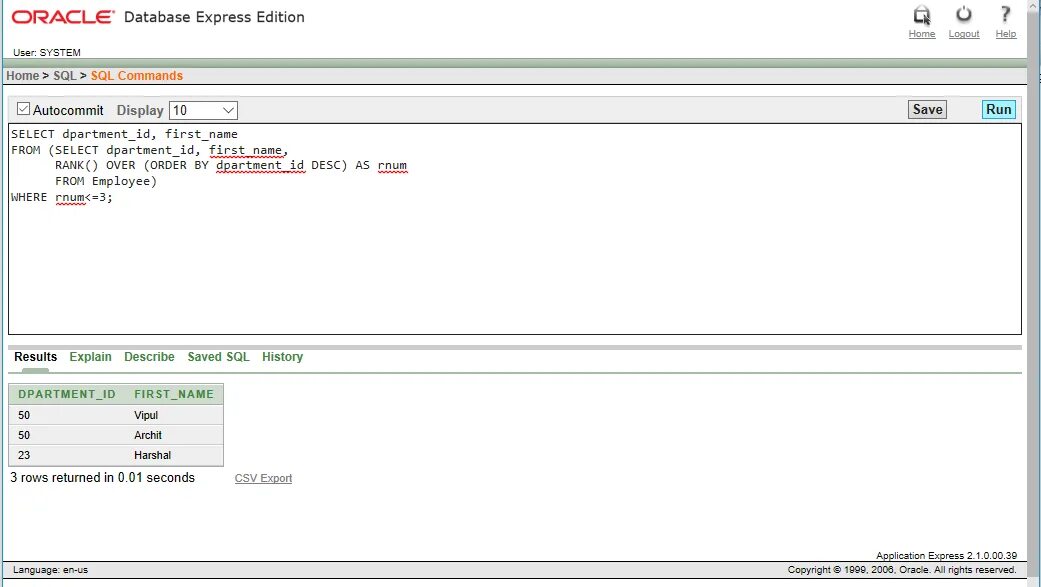
Task: Go to SQL in the breadcrumb
Action: coord(64,76)
